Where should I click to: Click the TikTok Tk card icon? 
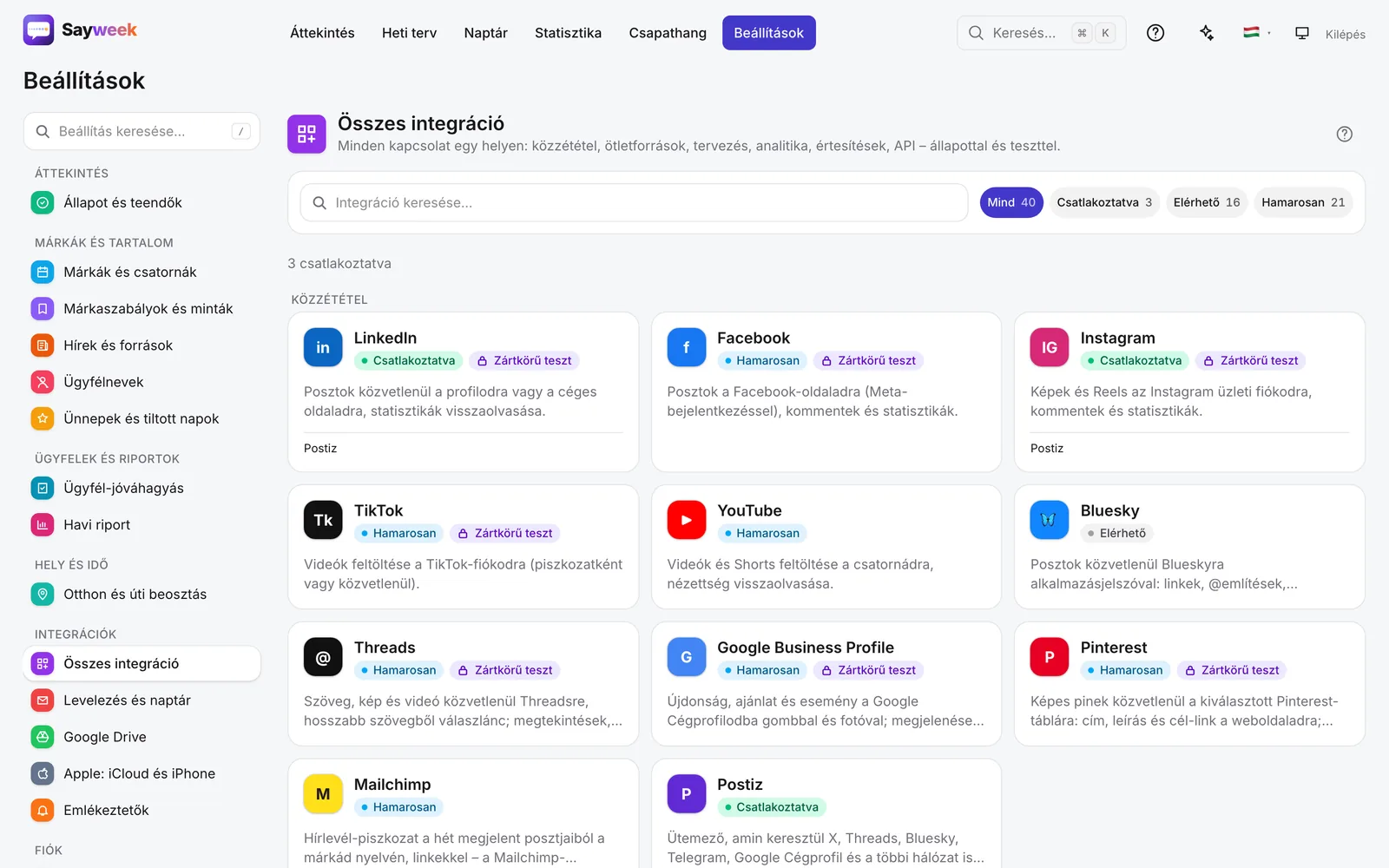tap(323, 520)
